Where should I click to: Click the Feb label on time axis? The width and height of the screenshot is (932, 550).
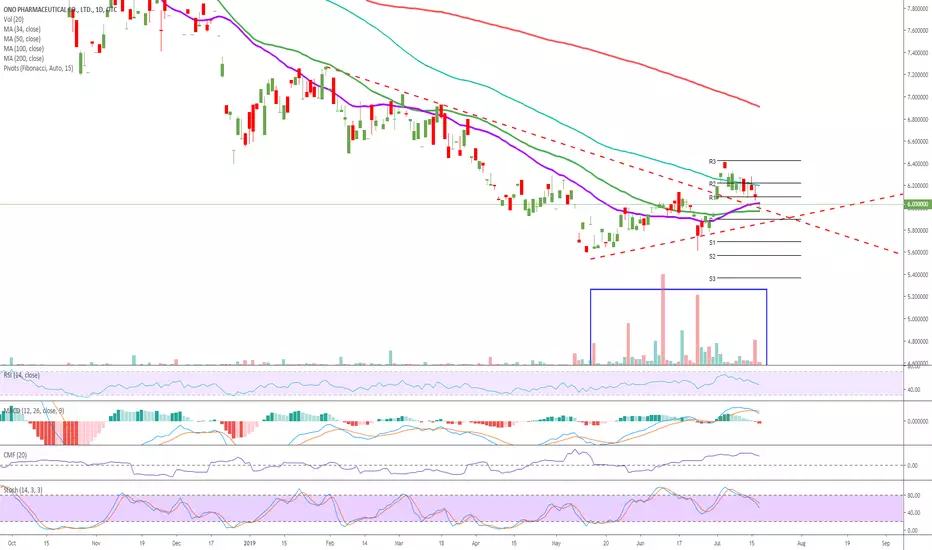tap(330, 543)
